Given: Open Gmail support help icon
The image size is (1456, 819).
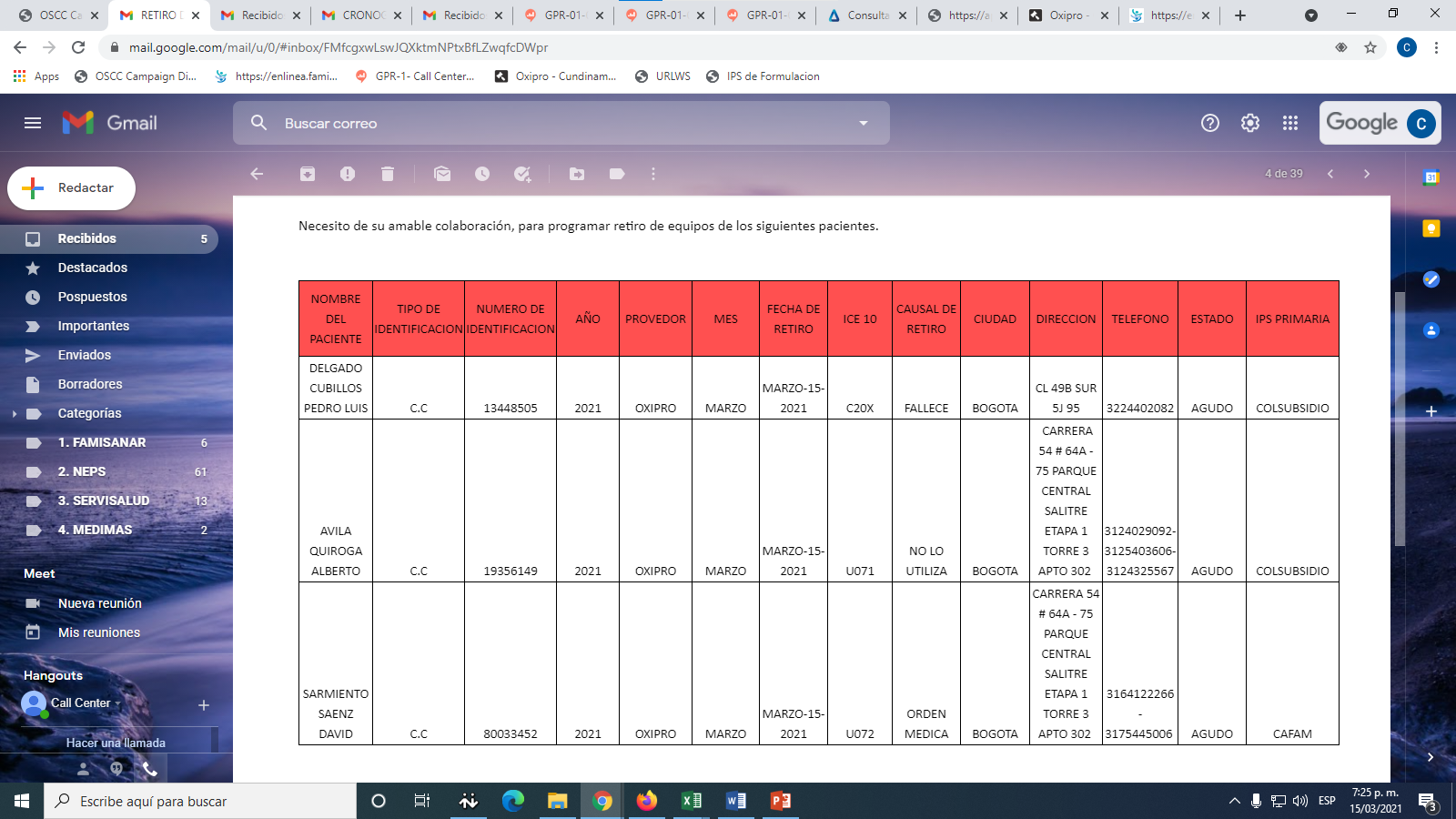Looking at the screenshot, I should click(x=1210, y=123).
